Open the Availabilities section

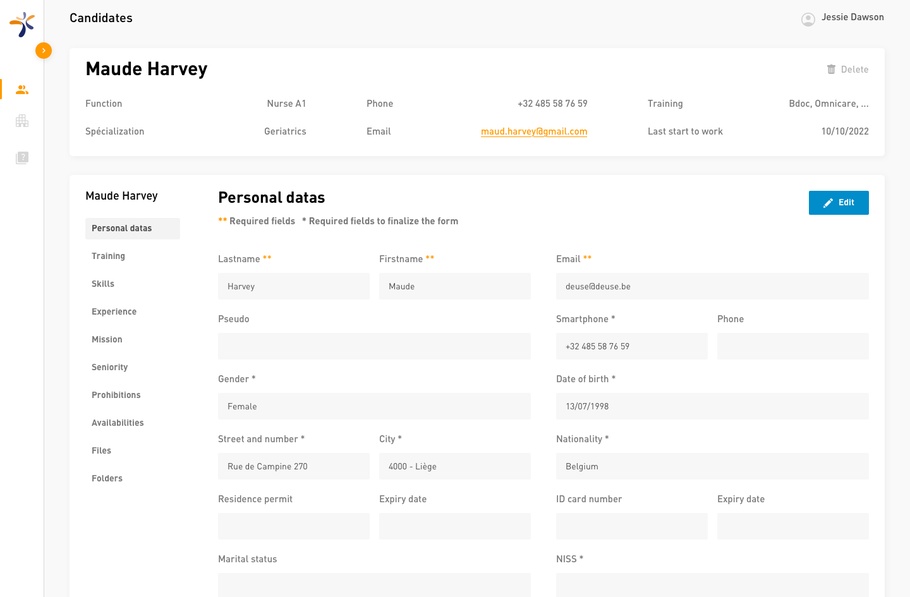pos(118,423)
